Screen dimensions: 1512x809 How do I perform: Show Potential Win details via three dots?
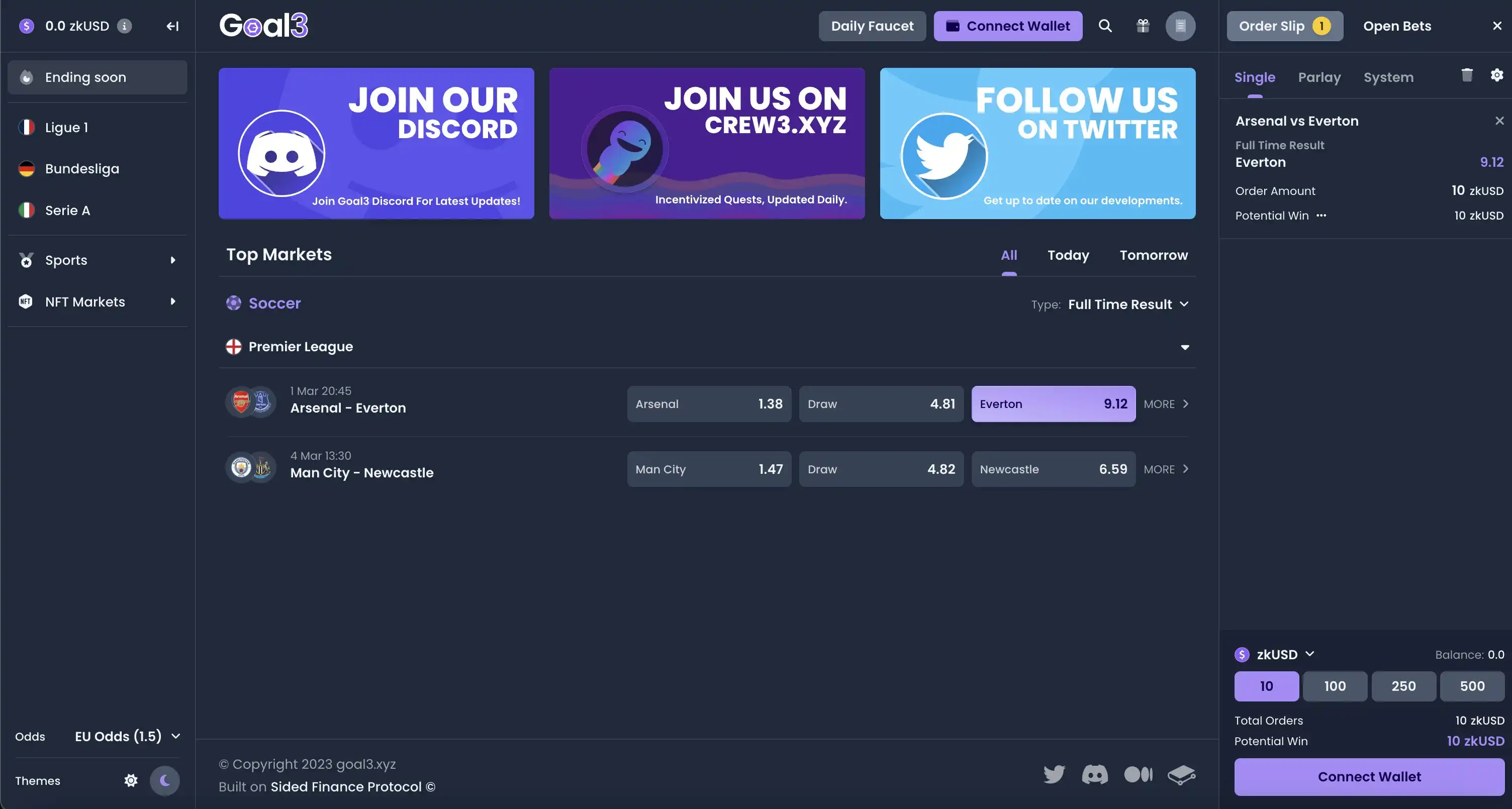(1321, 215)
